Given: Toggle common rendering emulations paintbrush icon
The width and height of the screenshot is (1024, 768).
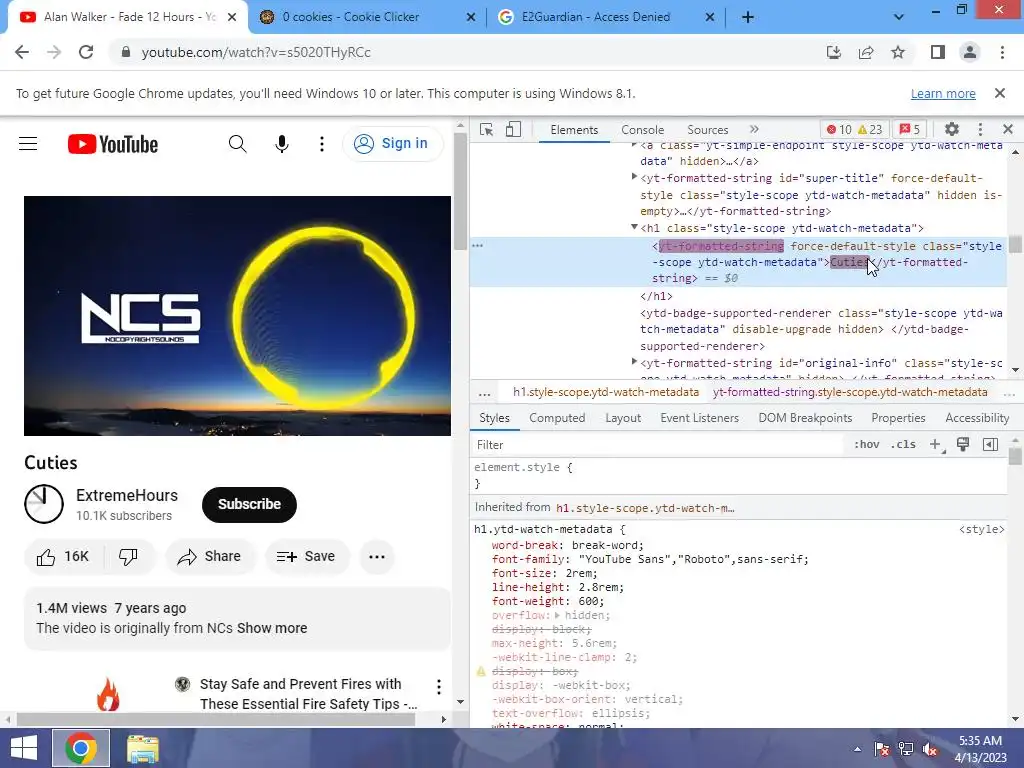Looking at the screenshot, I should coord(963,445).
